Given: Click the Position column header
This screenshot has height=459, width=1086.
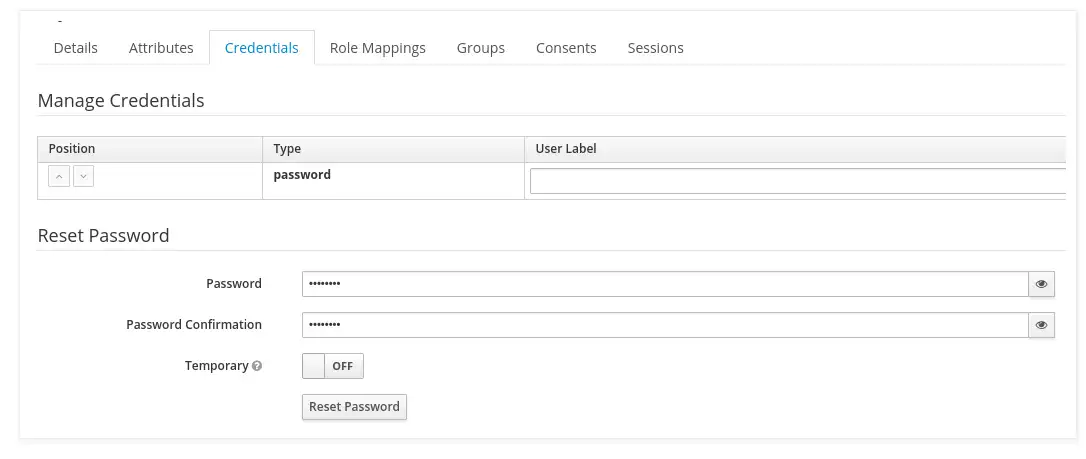Looking at the screenshot, I should point(72,149).
